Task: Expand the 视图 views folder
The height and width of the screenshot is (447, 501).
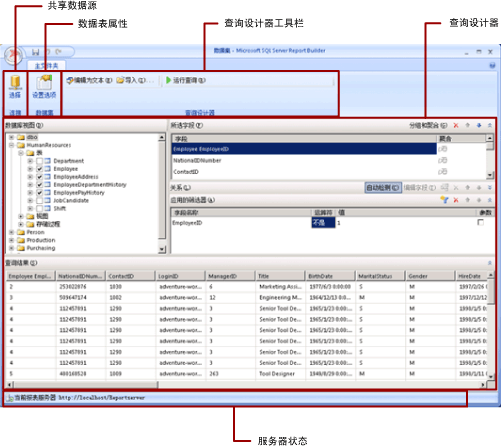Action: 21,216
